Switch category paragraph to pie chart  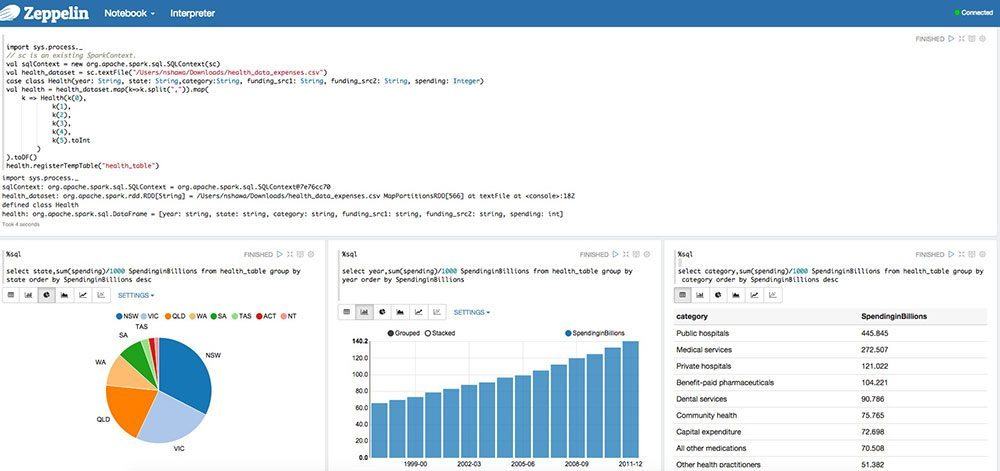pos(718,295)
